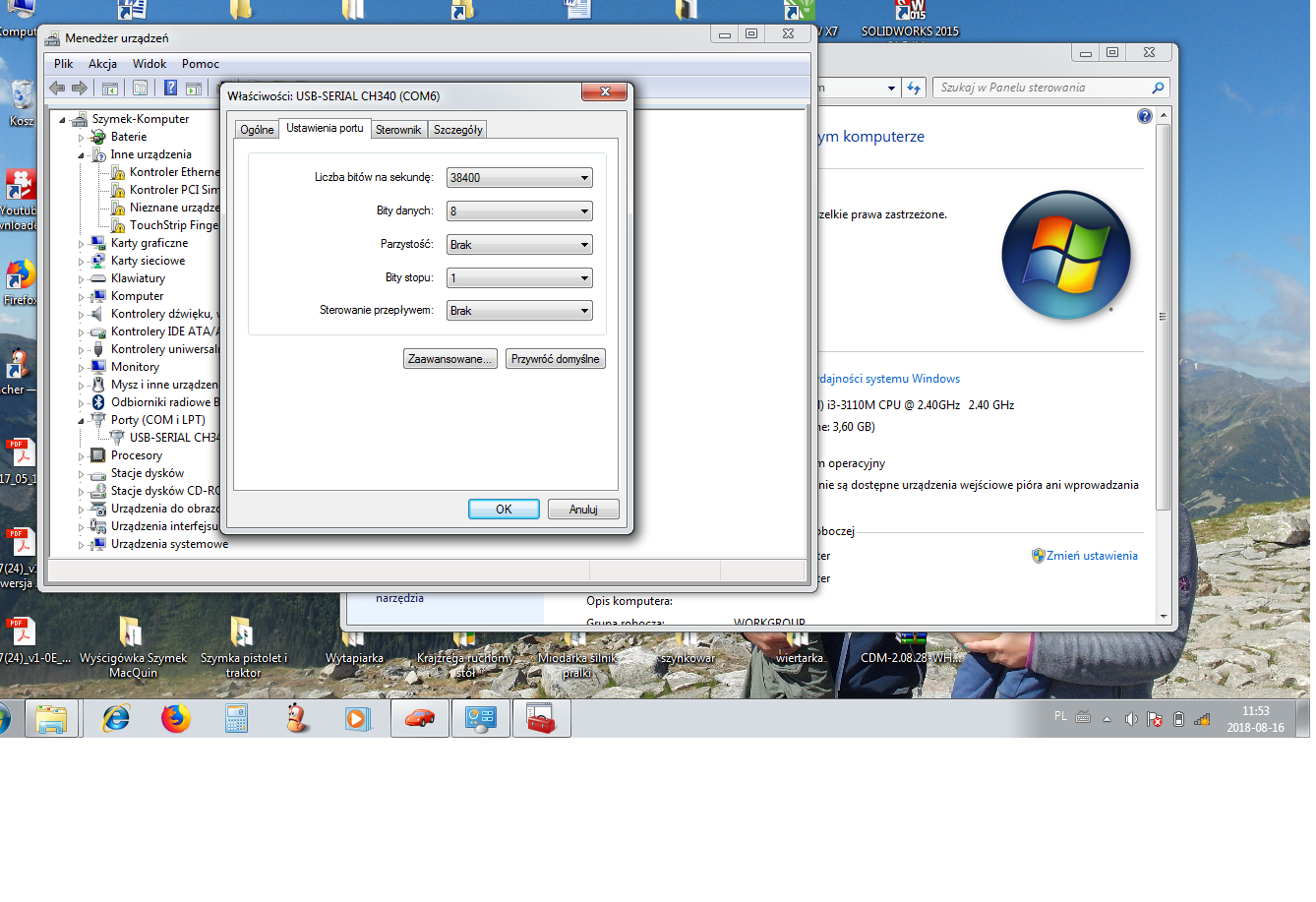
Task: Select the Klawiatury keyboard icon
Action: (98, 278)
